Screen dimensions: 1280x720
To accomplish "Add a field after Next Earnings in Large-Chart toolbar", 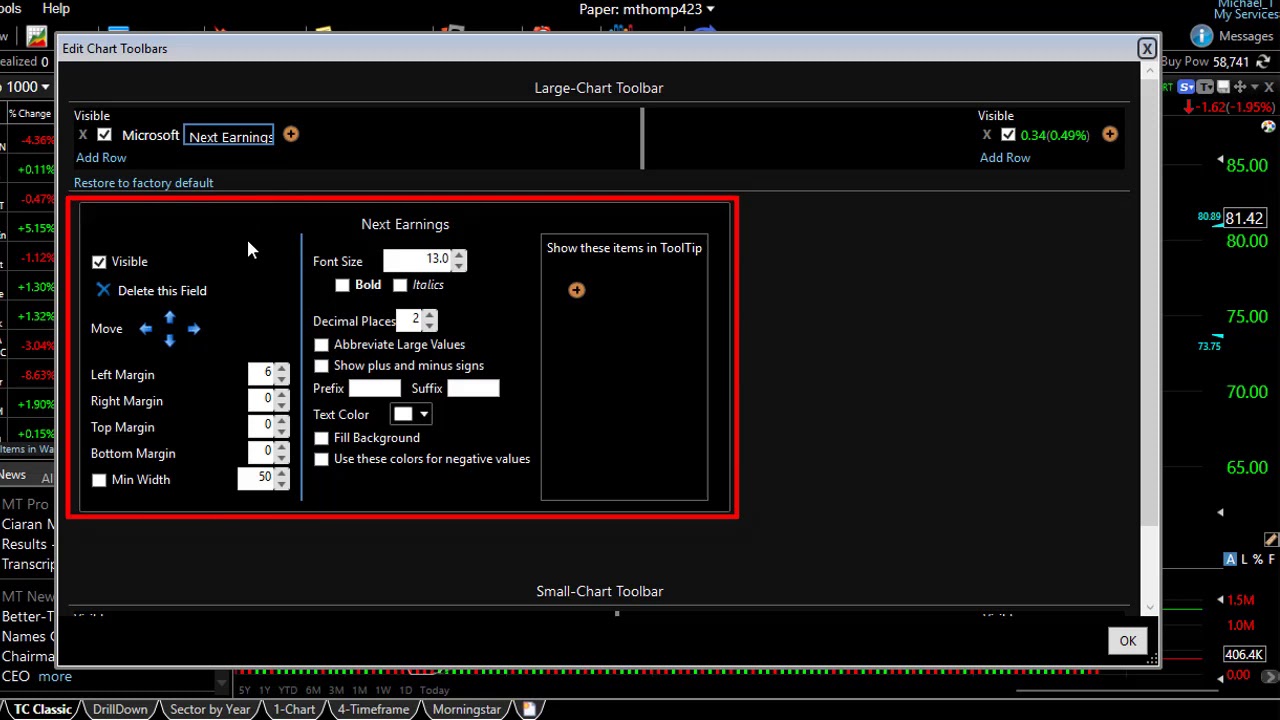I will 291,134.
